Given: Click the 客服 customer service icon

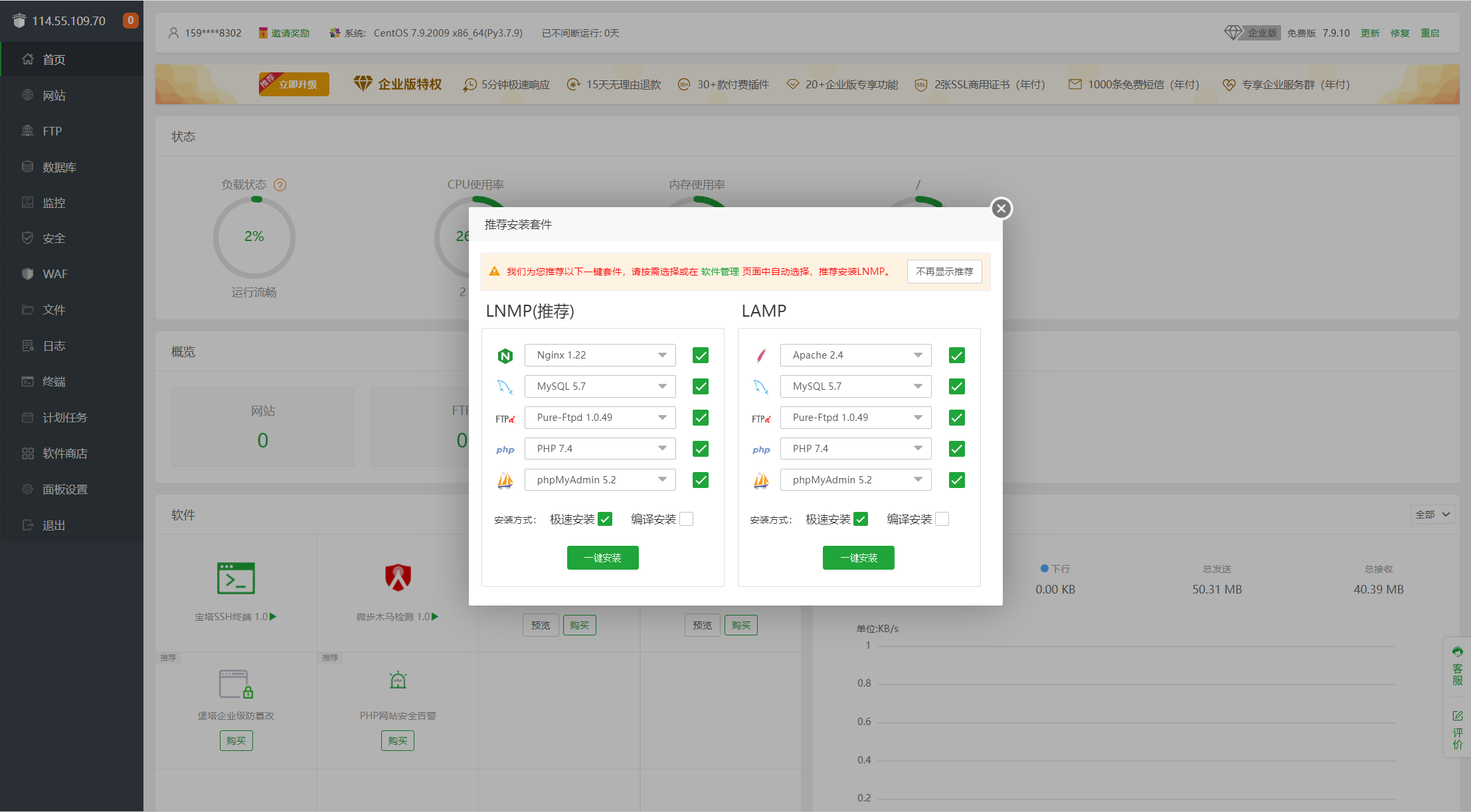Looking at the screenshot, I should (x=1457, y=652).
